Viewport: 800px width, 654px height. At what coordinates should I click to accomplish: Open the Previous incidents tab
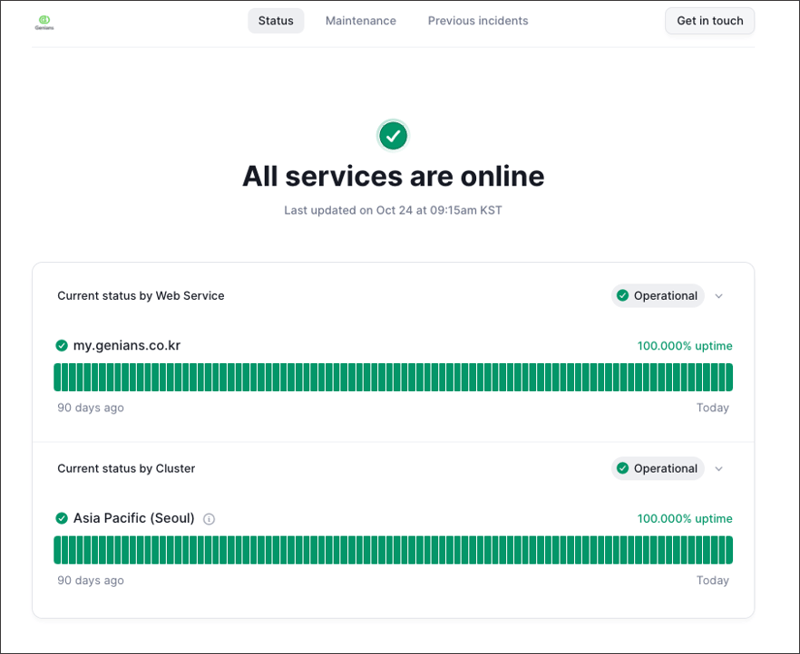coord(478,21)
